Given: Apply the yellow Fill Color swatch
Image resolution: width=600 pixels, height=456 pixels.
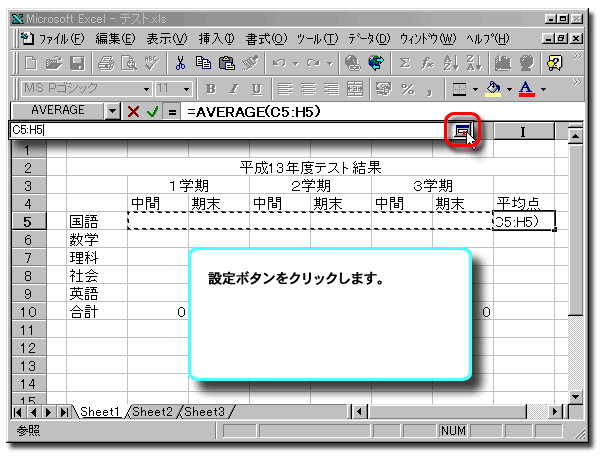Looking at the screenshot, I should 493,89.
